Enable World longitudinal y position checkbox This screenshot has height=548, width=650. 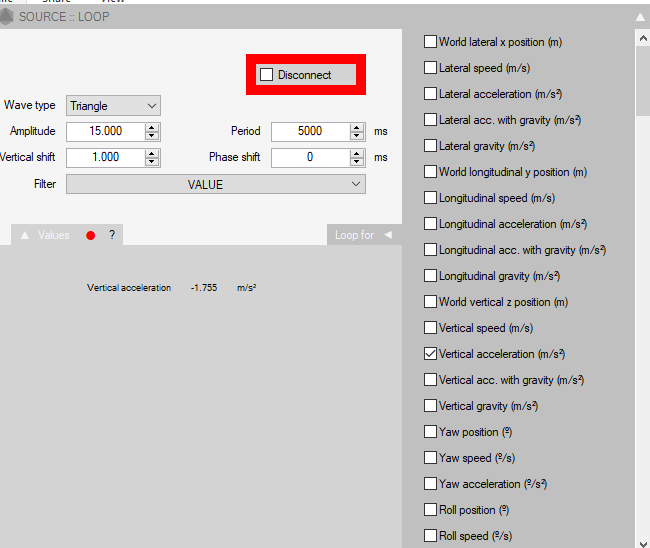[x=430, y=172]
